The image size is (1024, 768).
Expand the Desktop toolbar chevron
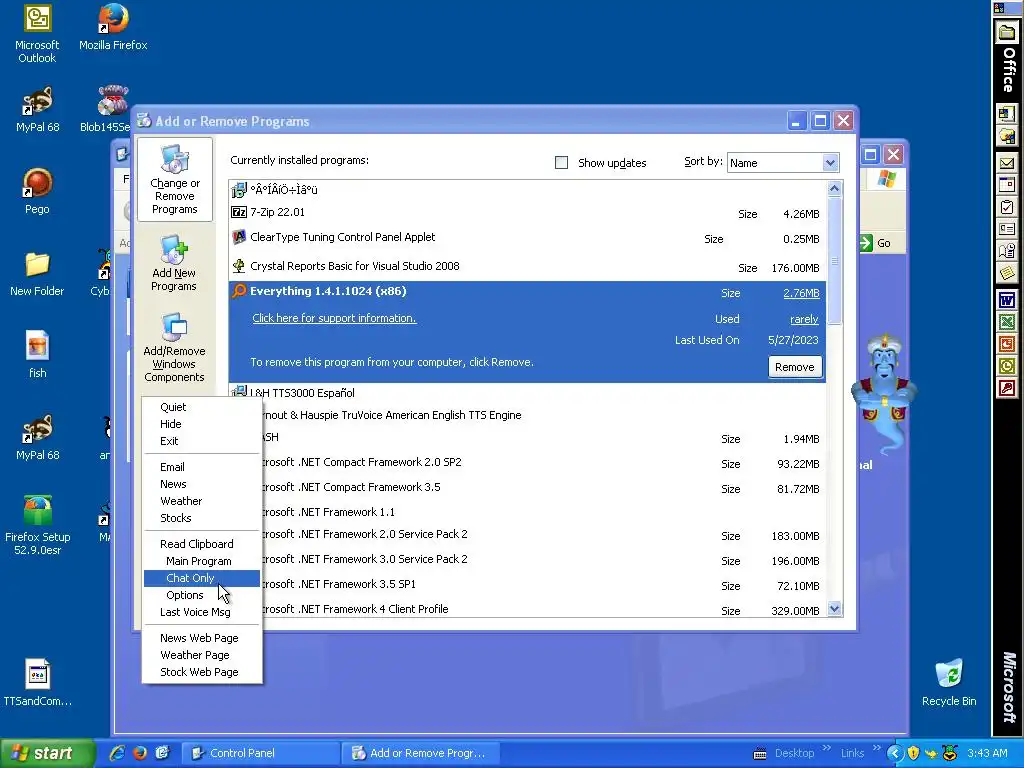pos(826,748)
